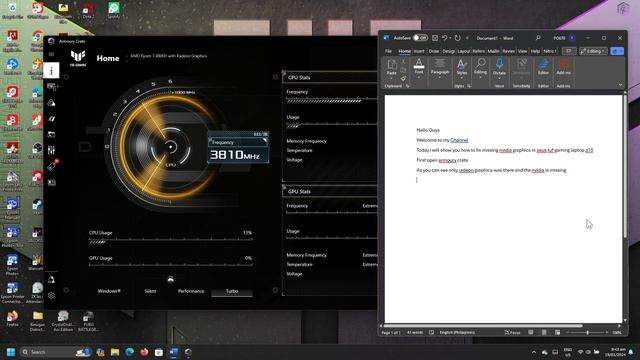Switch to Print Layout view in Word status bar
The image size is (640, 360).
[x=544, y=333]
